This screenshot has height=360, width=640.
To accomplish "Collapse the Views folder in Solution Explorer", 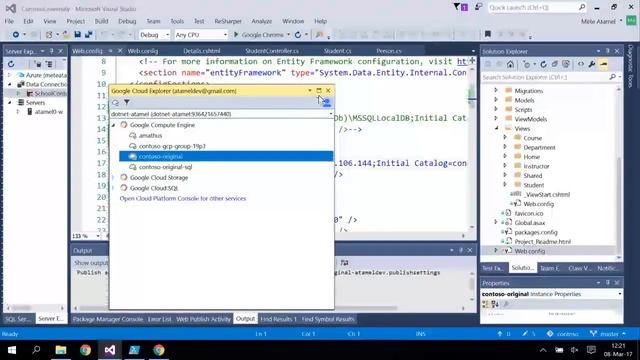I will (496, 128).
